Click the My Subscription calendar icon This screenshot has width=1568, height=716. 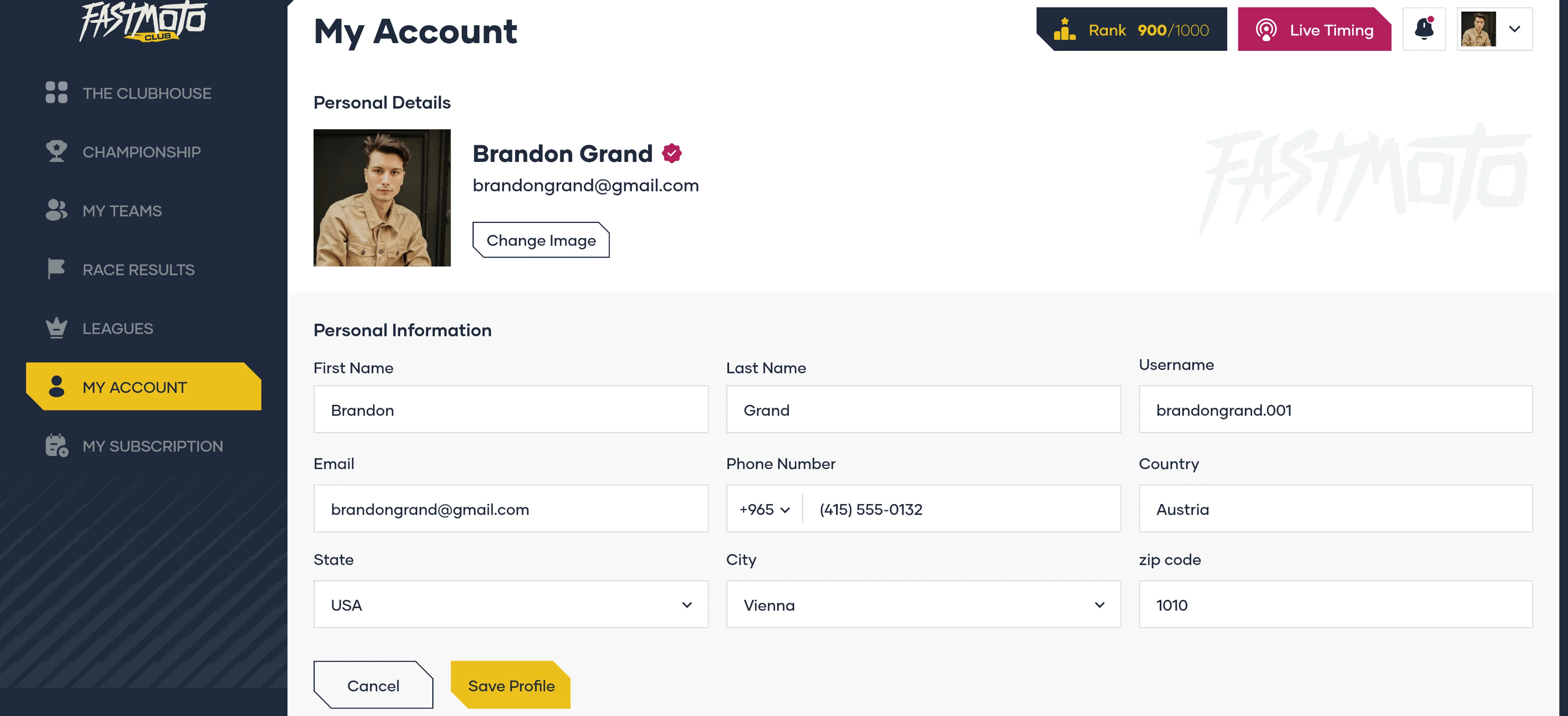57,446
